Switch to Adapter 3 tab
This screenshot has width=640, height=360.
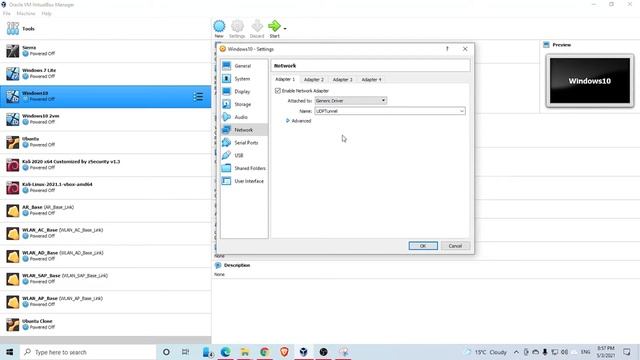click(x=342, y=80)
